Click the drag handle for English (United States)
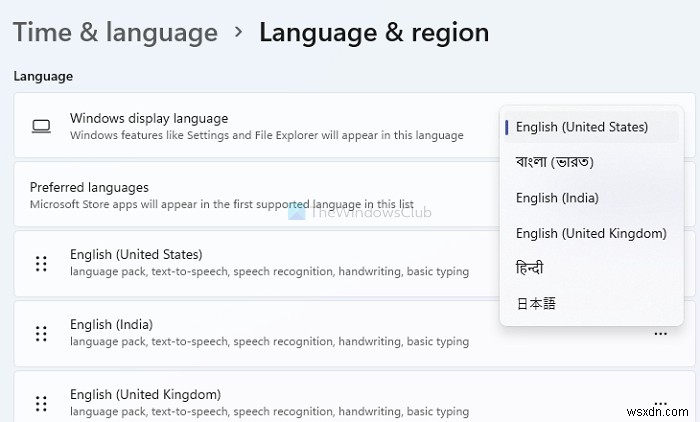Screen dimensions: 700x422 [41, 263]
